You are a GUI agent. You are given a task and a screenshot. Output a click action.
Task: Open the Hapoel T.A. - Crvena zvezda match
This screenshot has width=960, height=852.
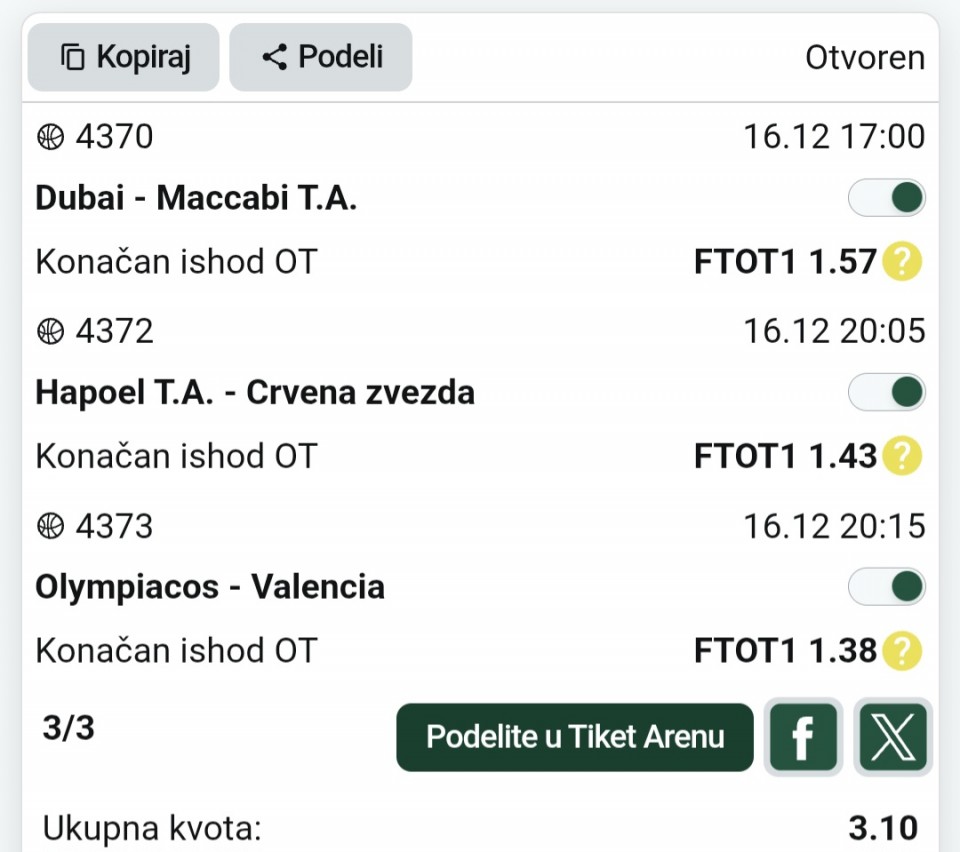tap(255, 393)
